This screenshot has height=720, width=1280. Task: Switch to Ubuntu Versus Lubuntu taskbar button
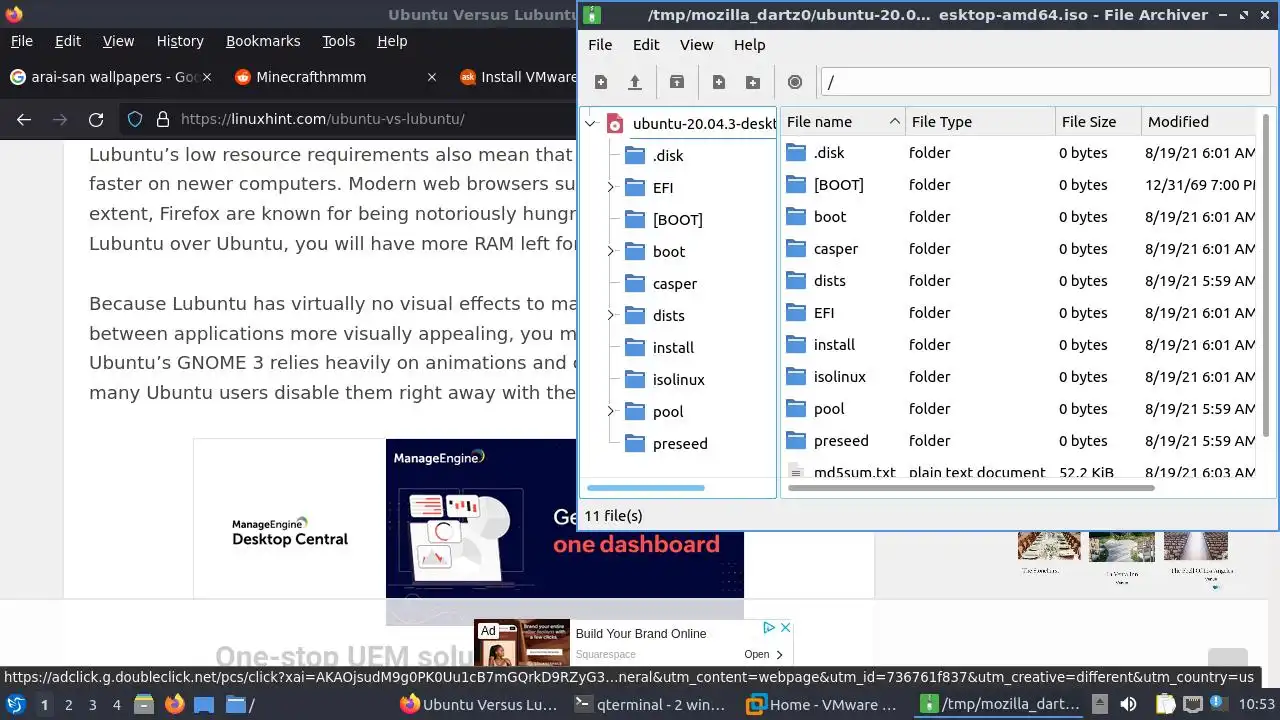(x=478, y=705)
